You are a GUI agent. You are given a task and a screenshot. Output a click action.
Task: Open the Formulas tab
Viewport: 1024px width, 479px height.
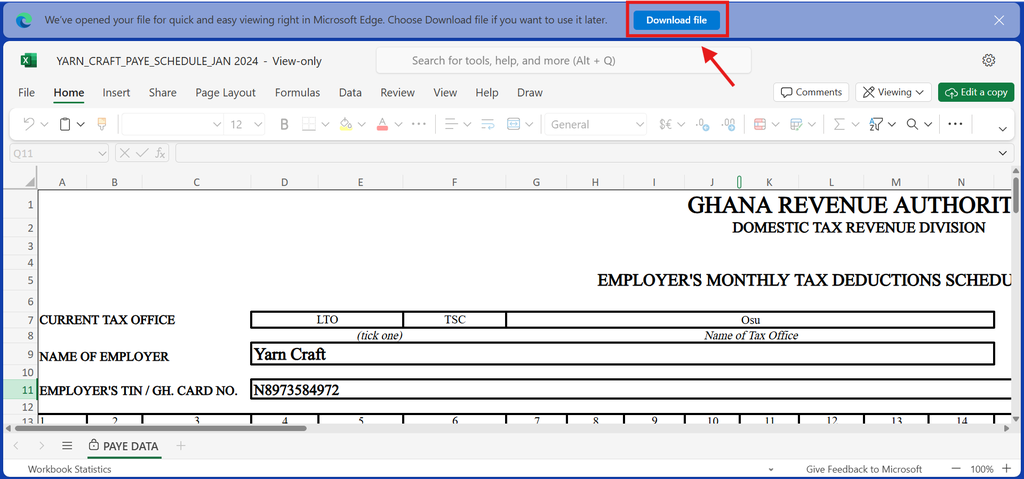297,93
